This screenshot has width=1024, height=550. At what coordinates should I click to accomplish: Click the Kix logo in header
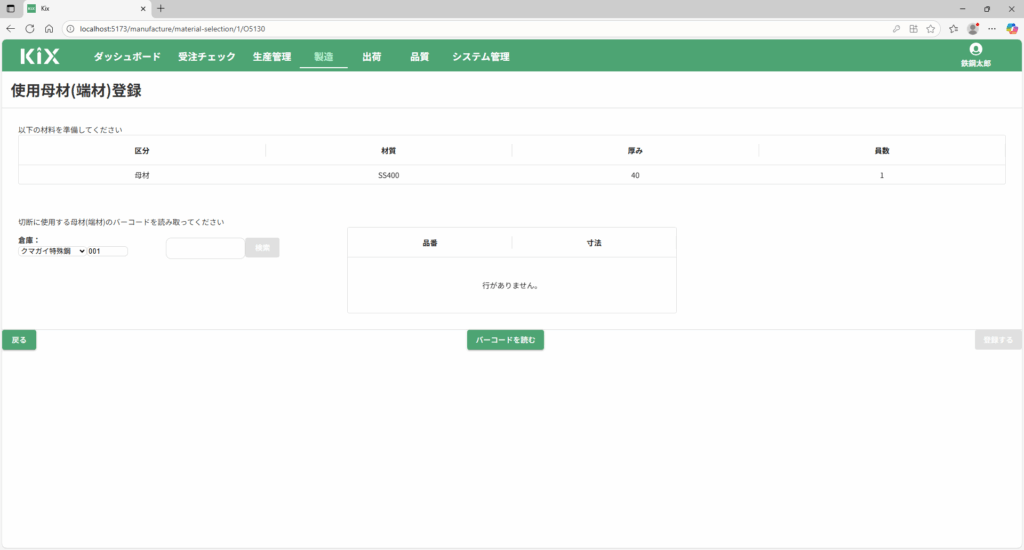[x=40, y=57]
